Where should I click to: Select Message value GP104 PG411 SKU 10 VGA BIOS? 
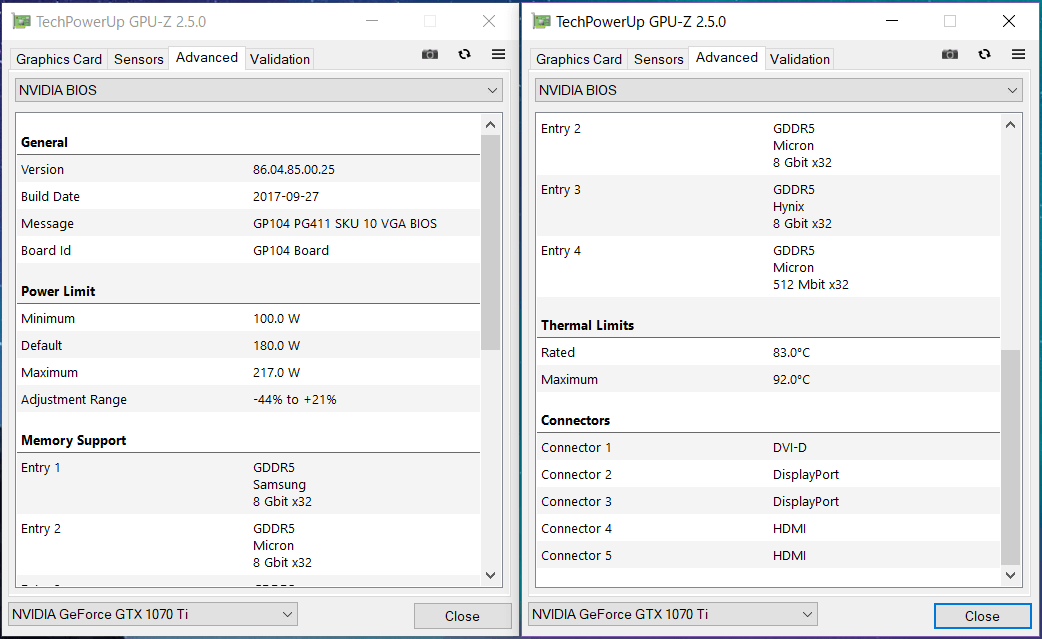pos(345,224)
